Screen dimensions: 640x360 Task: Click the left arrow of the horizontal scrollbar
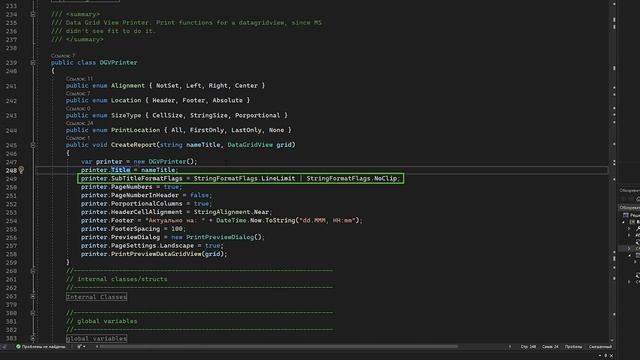pyautogui.click(x=97, y=347)
